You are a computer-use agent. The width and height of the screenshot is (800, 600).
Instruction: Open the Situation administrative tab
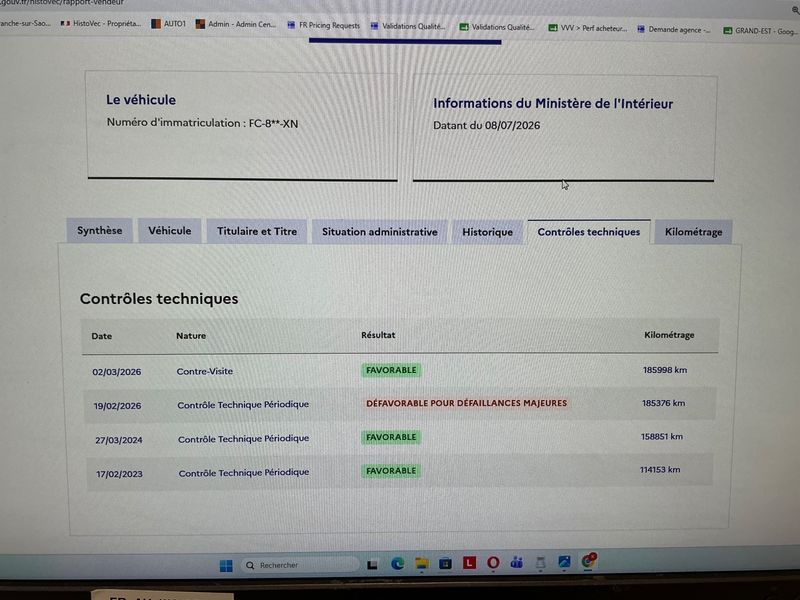pyautogui.click(x=380, y=232)
